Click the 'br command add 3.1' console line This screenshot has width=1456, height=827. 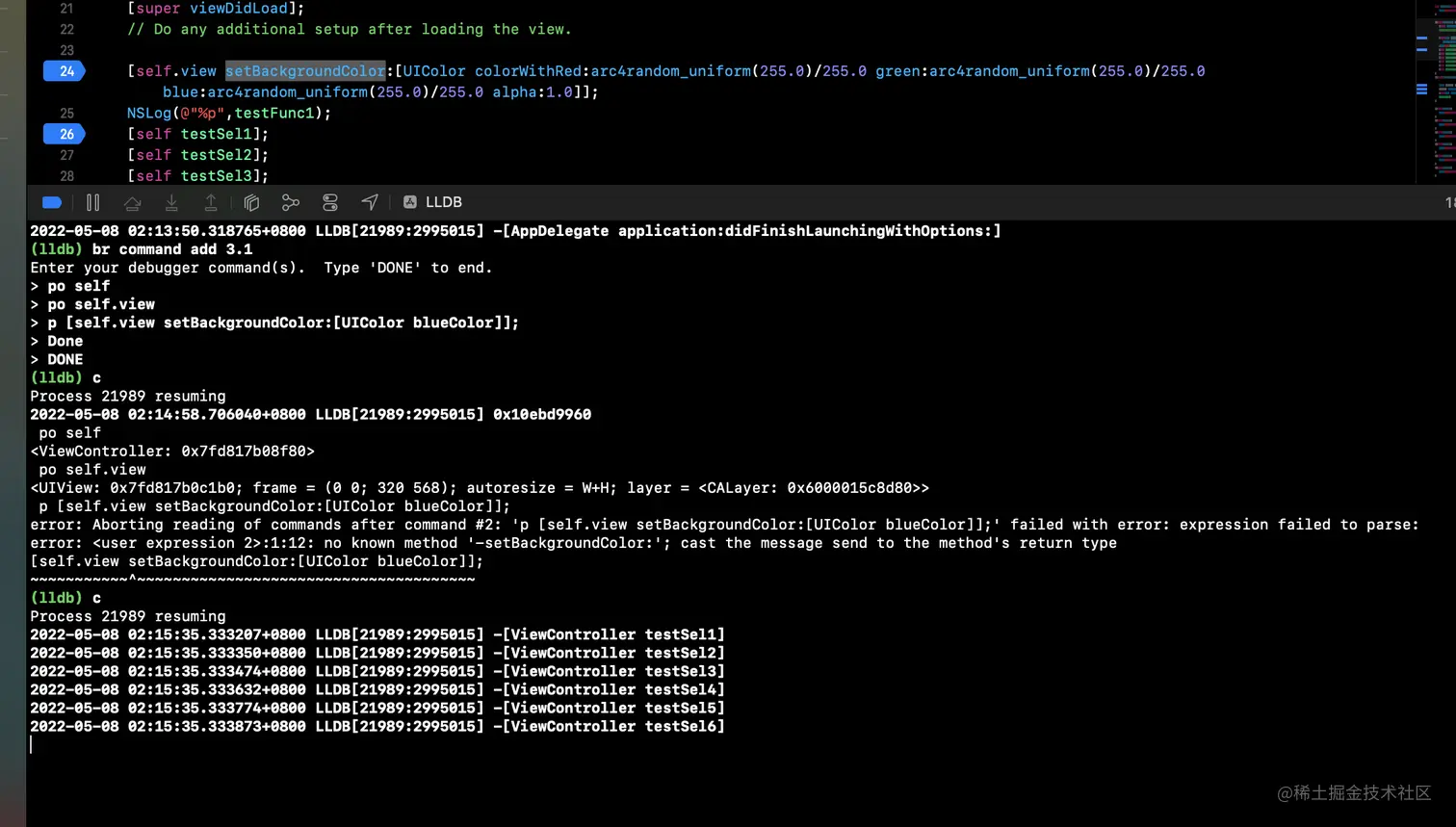(x=142, y=249)
